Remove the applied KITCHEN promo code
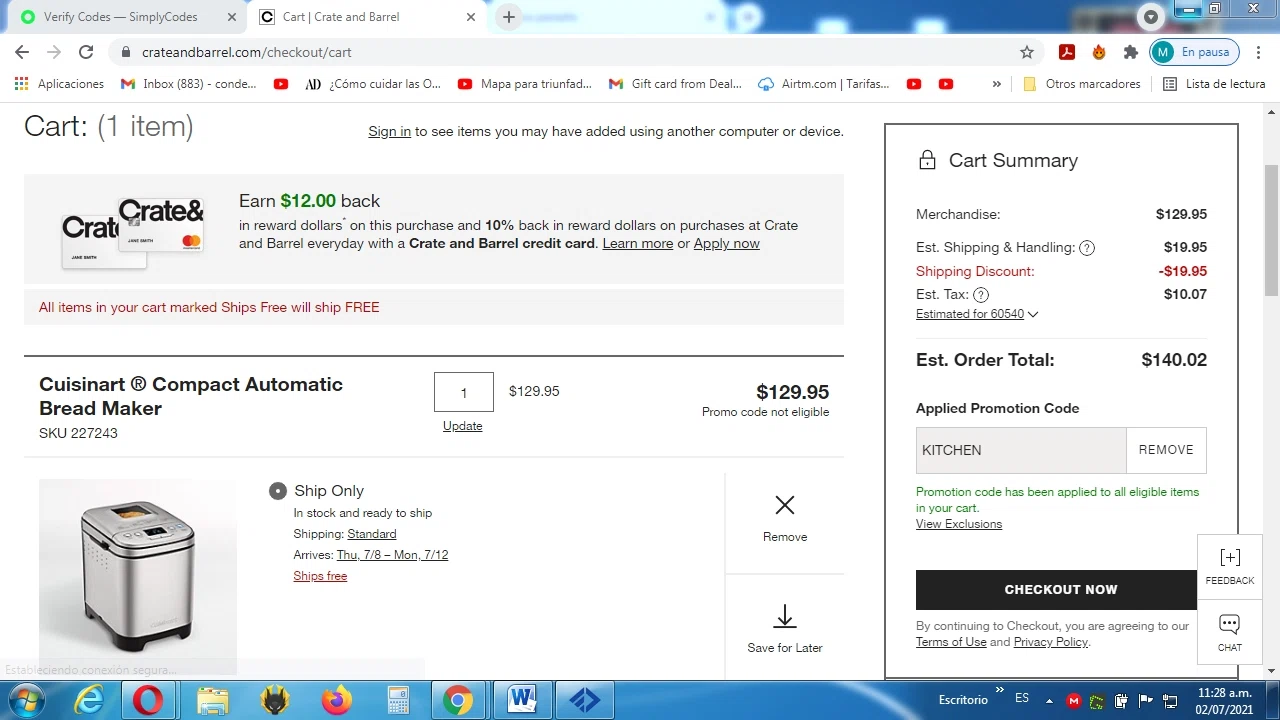1280x720 pixels. pyautogui.click(x=1166, y=450)
